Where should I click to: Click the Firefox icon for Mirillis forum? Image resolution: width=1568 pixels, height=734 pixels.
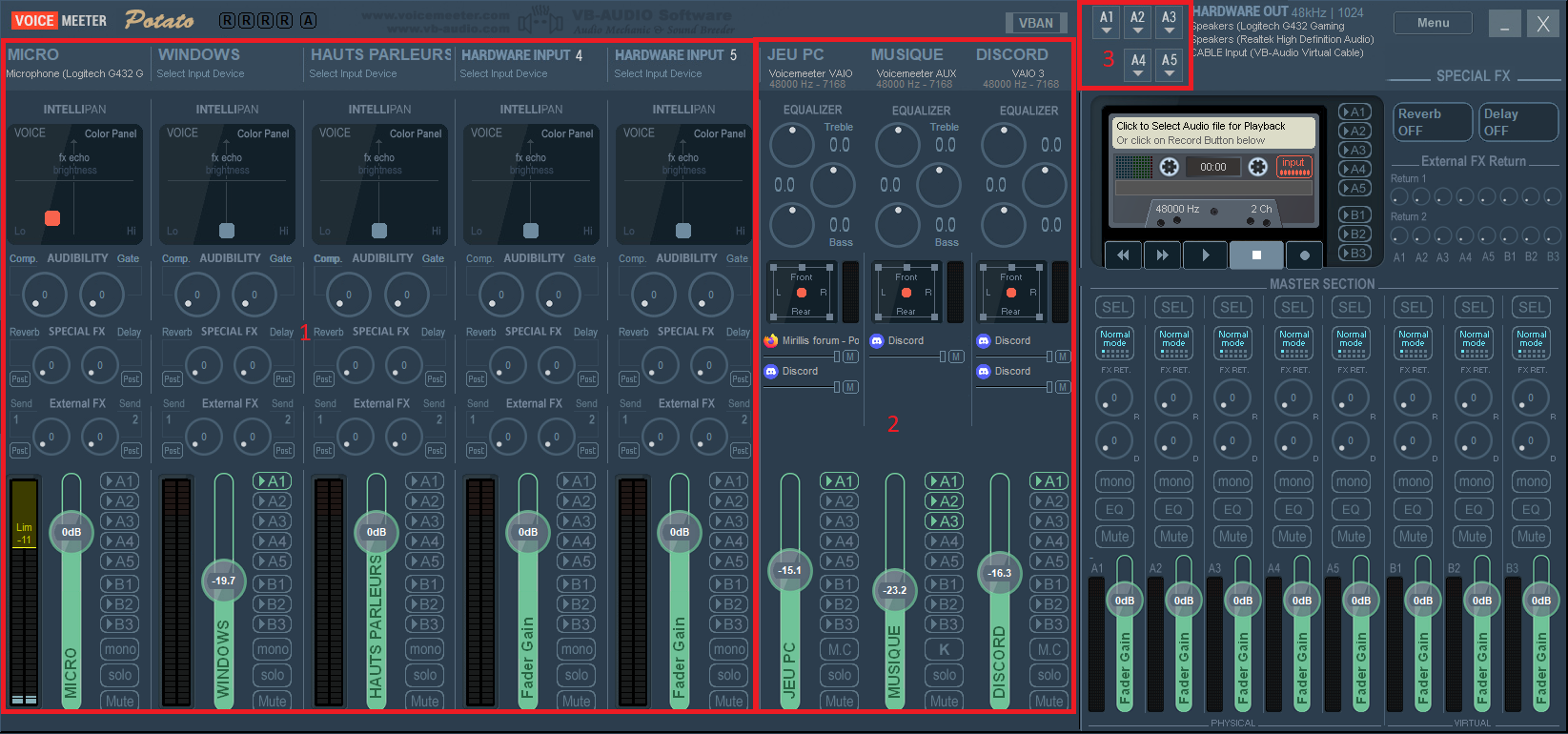771,340
